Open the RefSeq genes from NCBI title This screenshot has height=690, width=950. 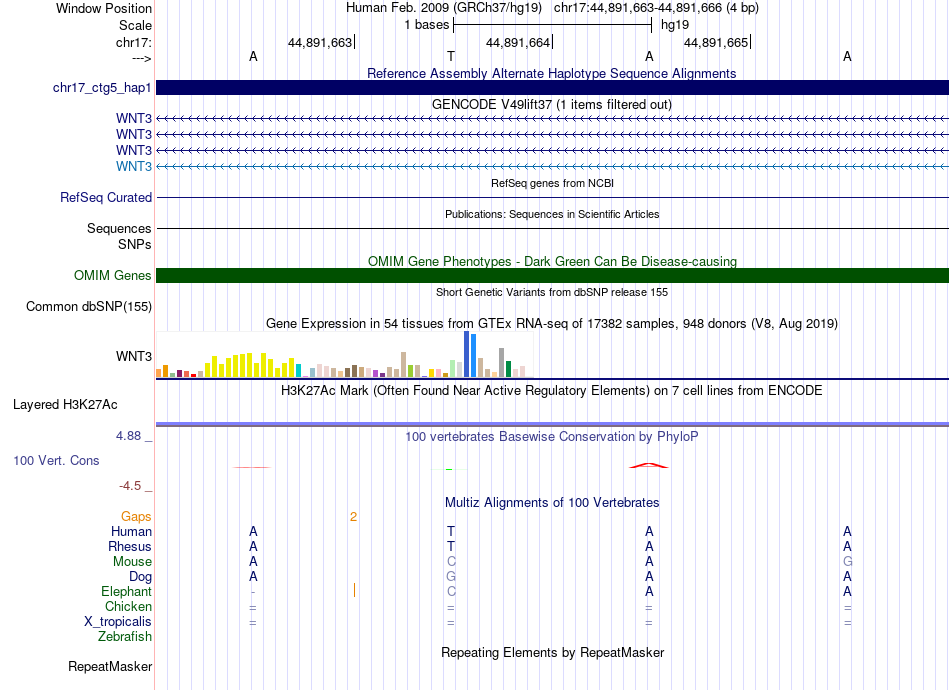552,183
